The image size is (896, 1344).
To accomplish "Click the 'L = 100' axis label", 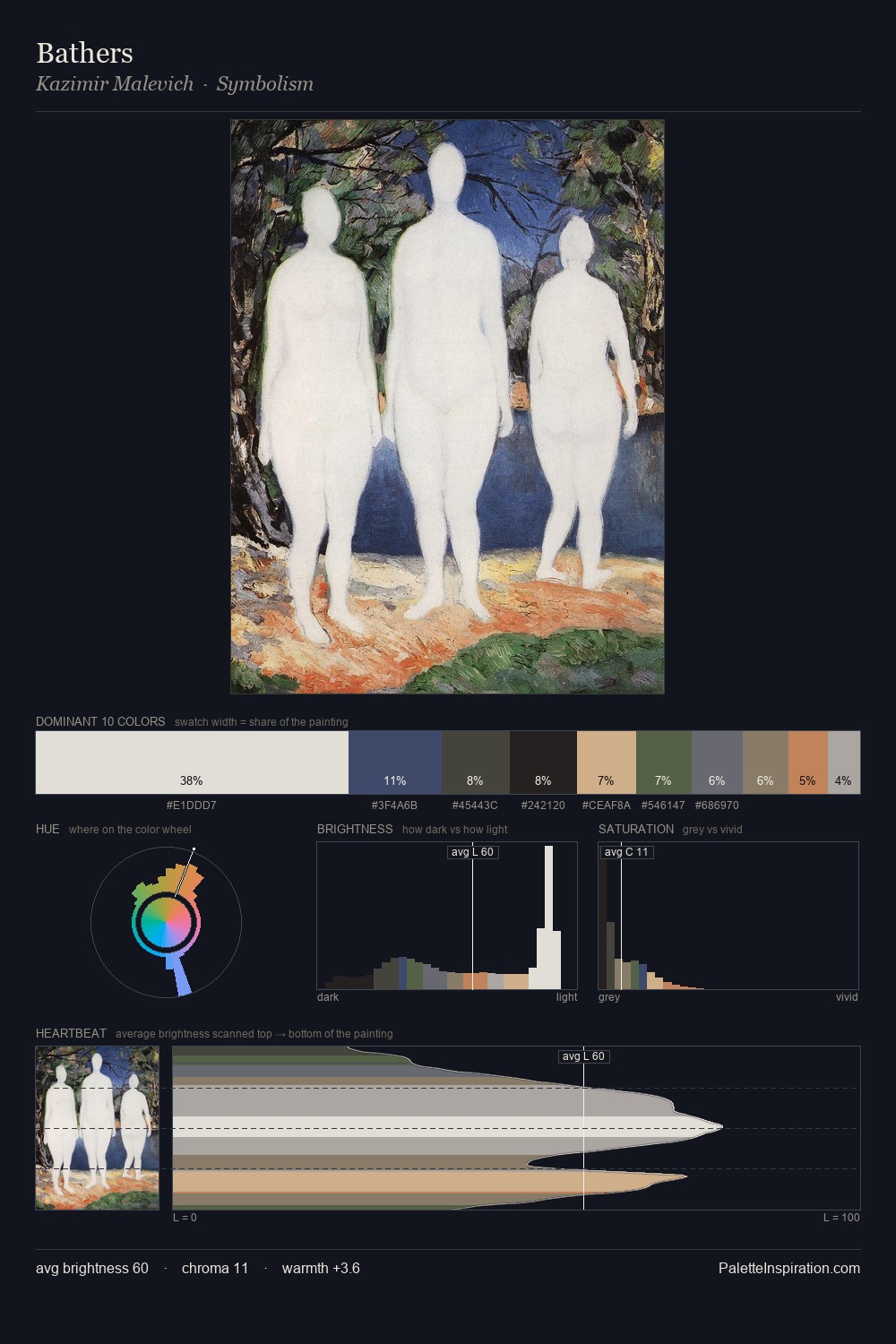I will point(841,1218).
